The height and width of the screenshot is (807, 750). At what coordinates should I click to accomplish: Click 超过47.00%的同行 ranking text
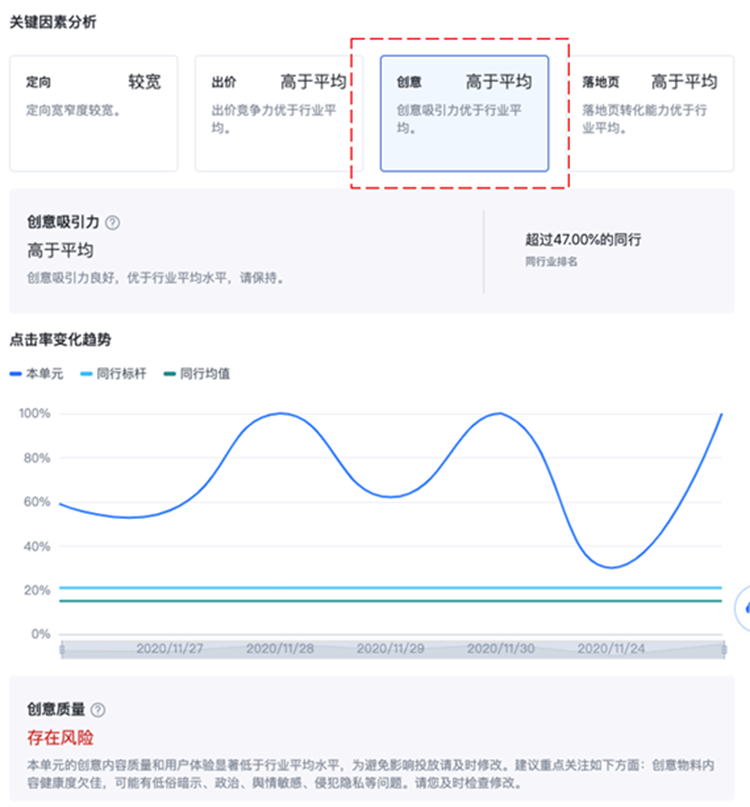[x=582, y=240]
